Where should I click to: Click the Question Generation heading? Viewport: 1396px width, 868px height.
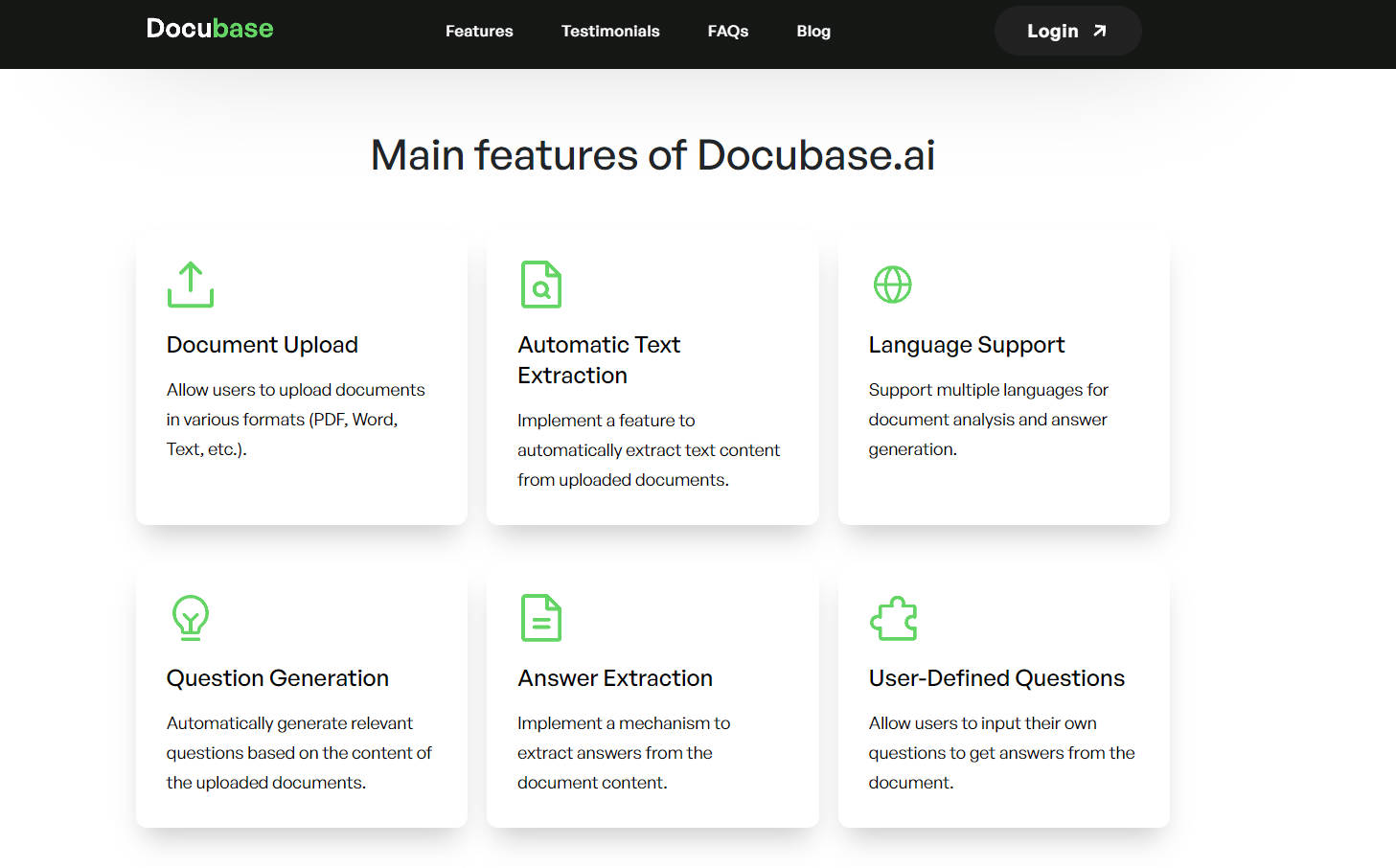pyautogui.click(x=277, y=677)
